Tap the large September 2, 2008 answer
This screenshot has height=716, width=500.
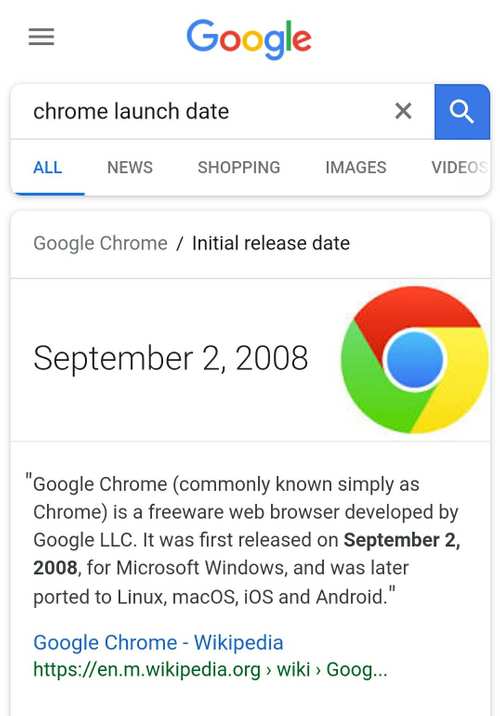171,358
